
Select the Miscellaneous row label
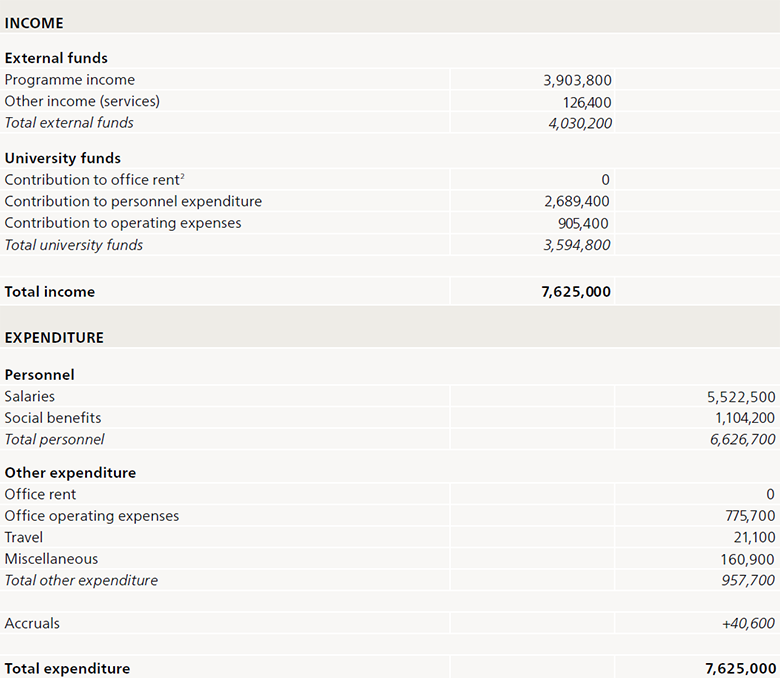[x=51, y=559]
